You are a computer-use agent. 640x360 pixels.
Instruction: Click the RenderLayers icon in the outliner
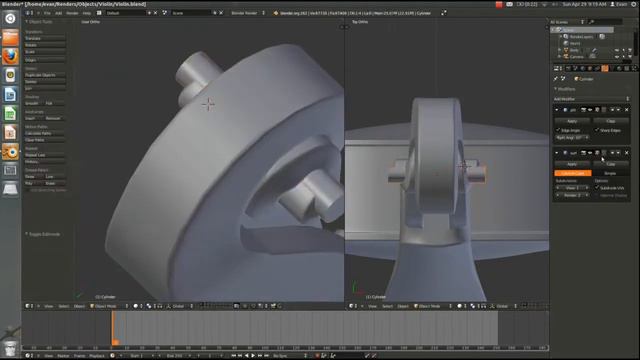tap(566, 37)
